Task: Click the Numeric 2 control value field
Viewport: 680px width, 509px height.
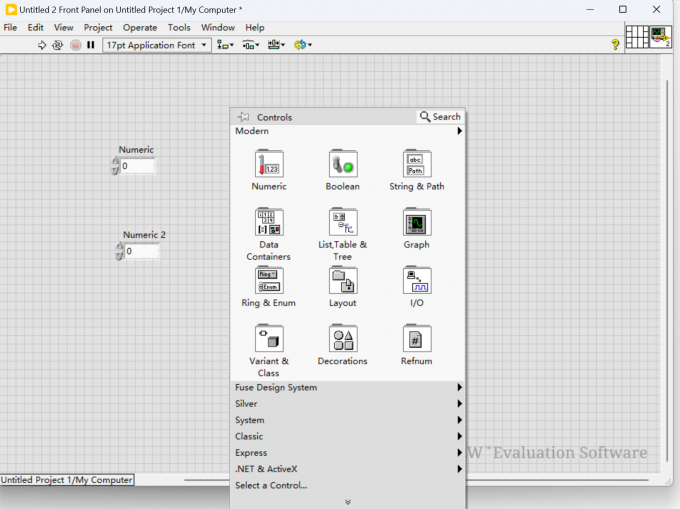Action: tap(141, 251)
